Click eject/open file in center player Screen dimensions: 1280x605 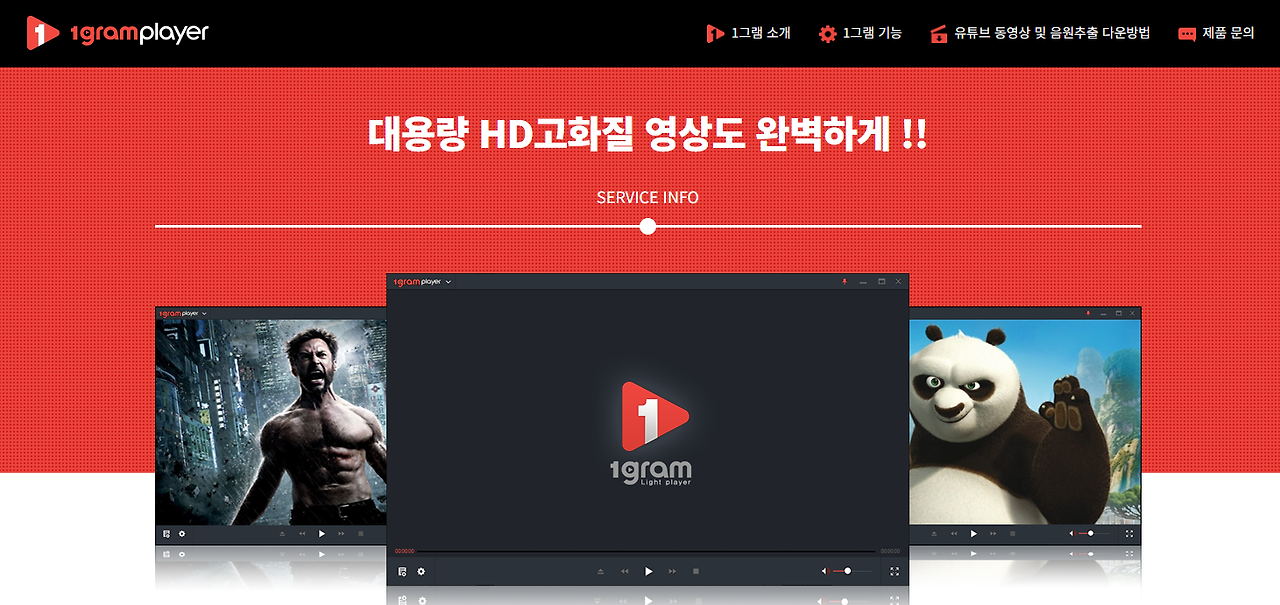click(600, 571)
